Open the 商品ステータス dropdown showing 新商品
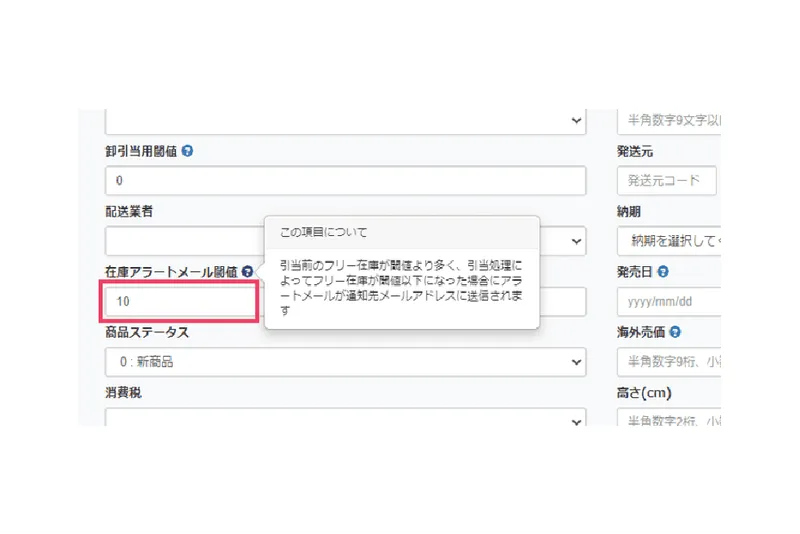Screen dimensions: 800x534 [x=345, y=362]
